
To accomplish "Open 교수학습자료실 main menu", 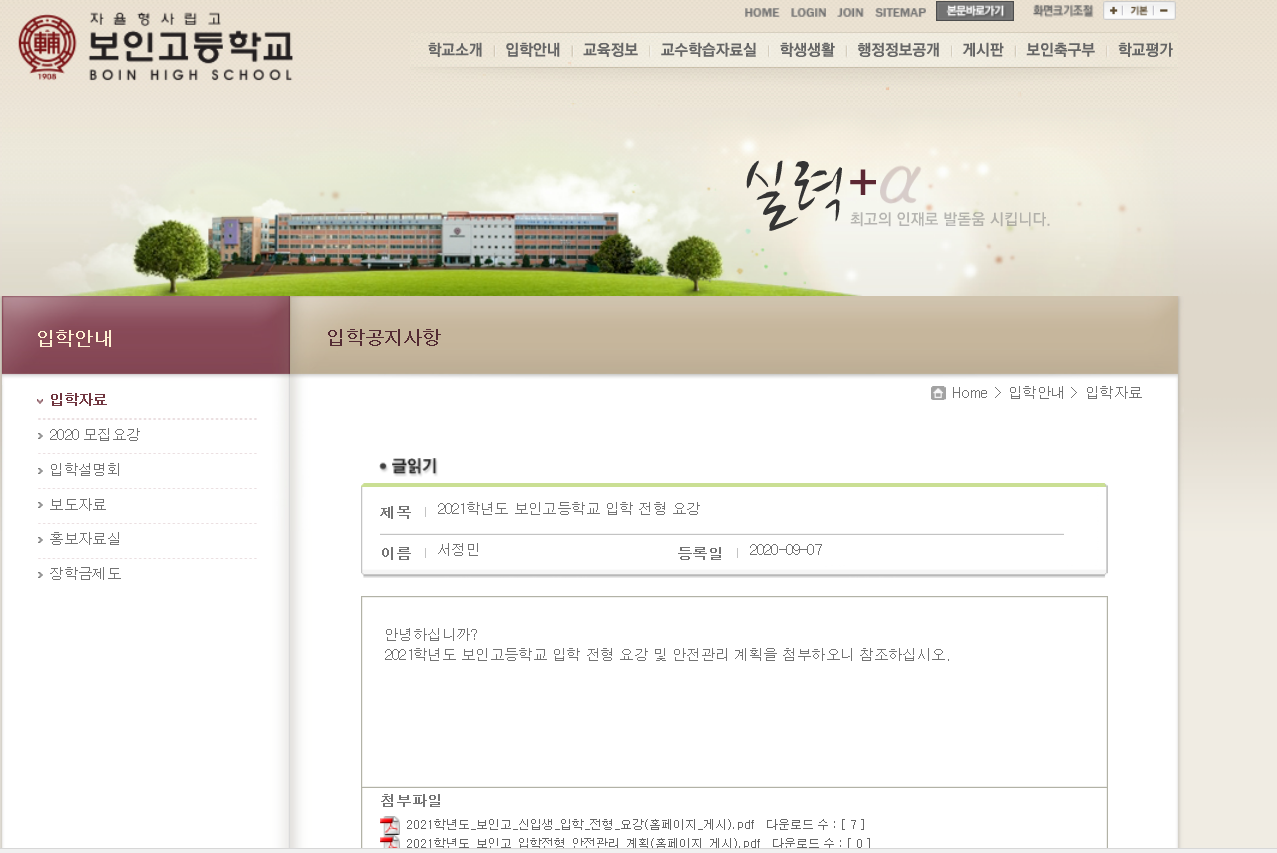I will [x=709, y=50].
